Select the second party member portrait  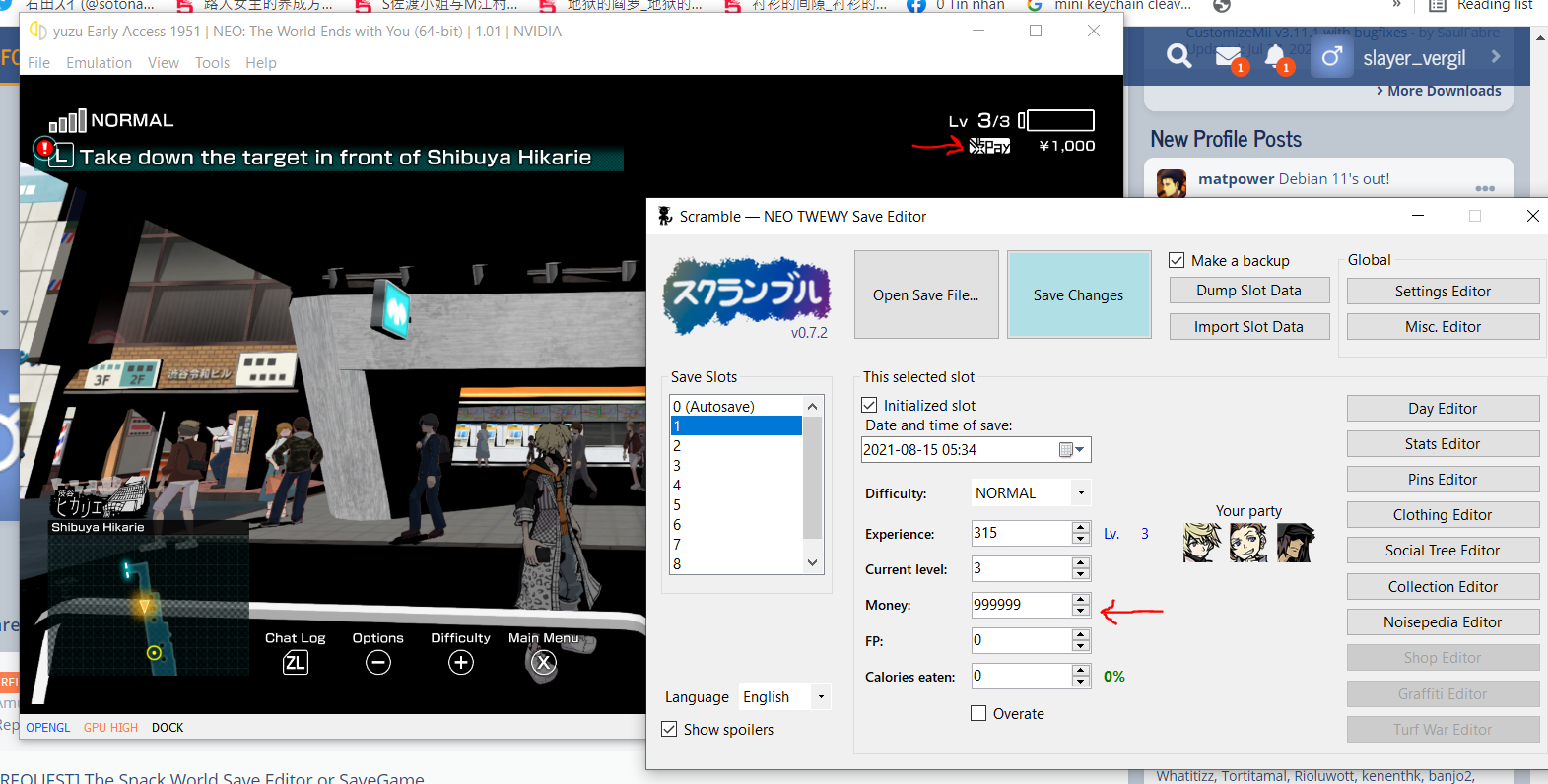(x=1248, y=543)
